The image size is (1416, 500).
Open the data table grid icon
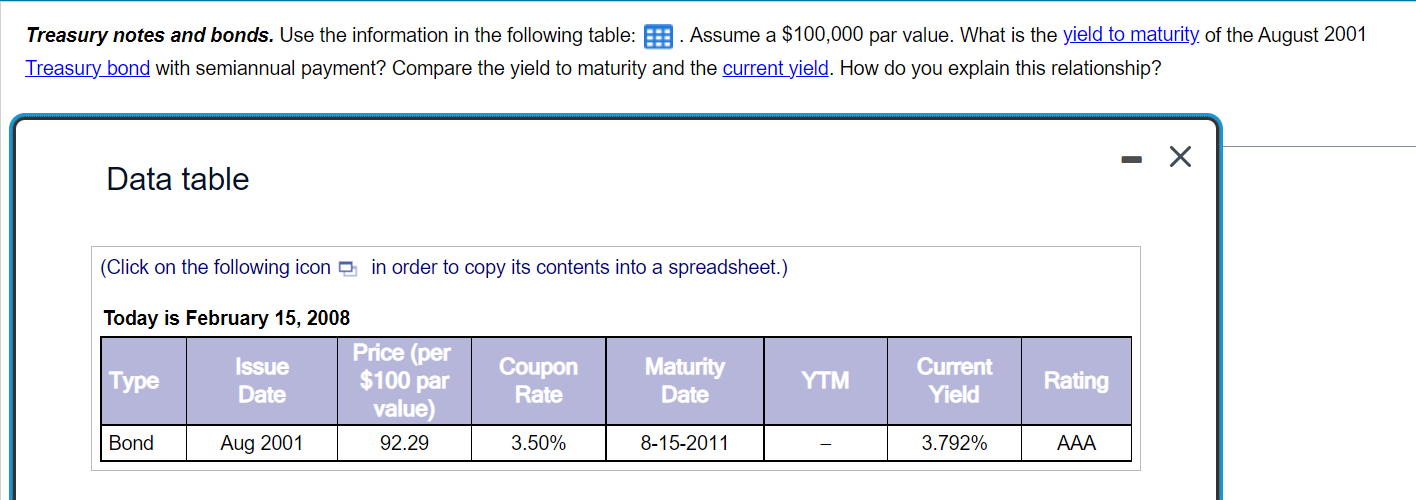[658, 38]
